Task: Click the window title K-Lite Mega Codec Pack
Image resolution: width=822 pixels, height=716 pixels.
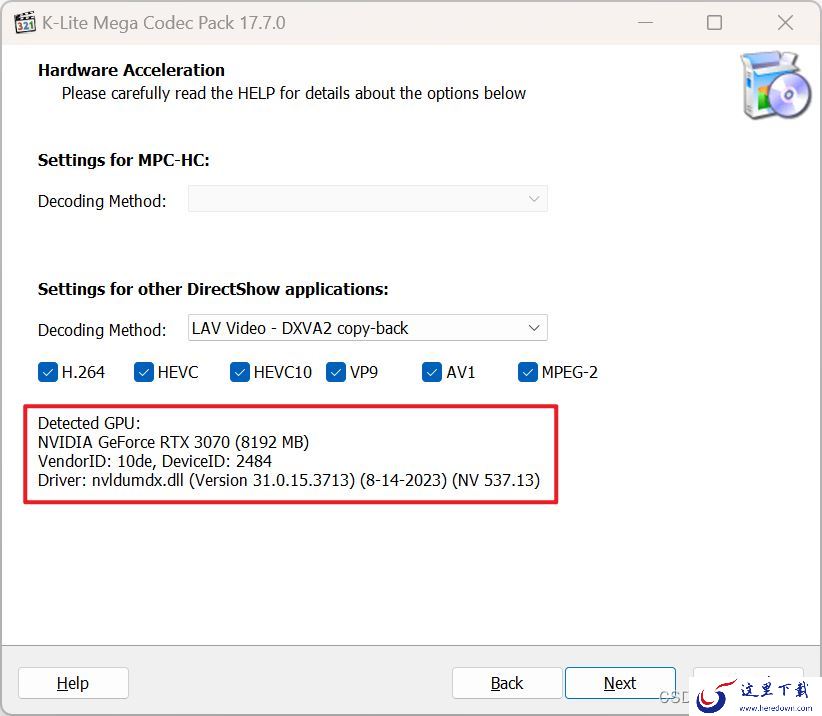Action: pyautogui.click(x=164, y=23)
